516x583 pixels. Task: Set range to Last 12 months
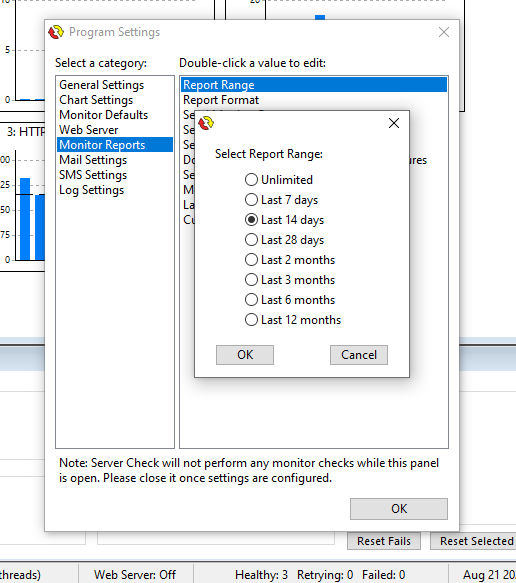(x=251, y=320)
